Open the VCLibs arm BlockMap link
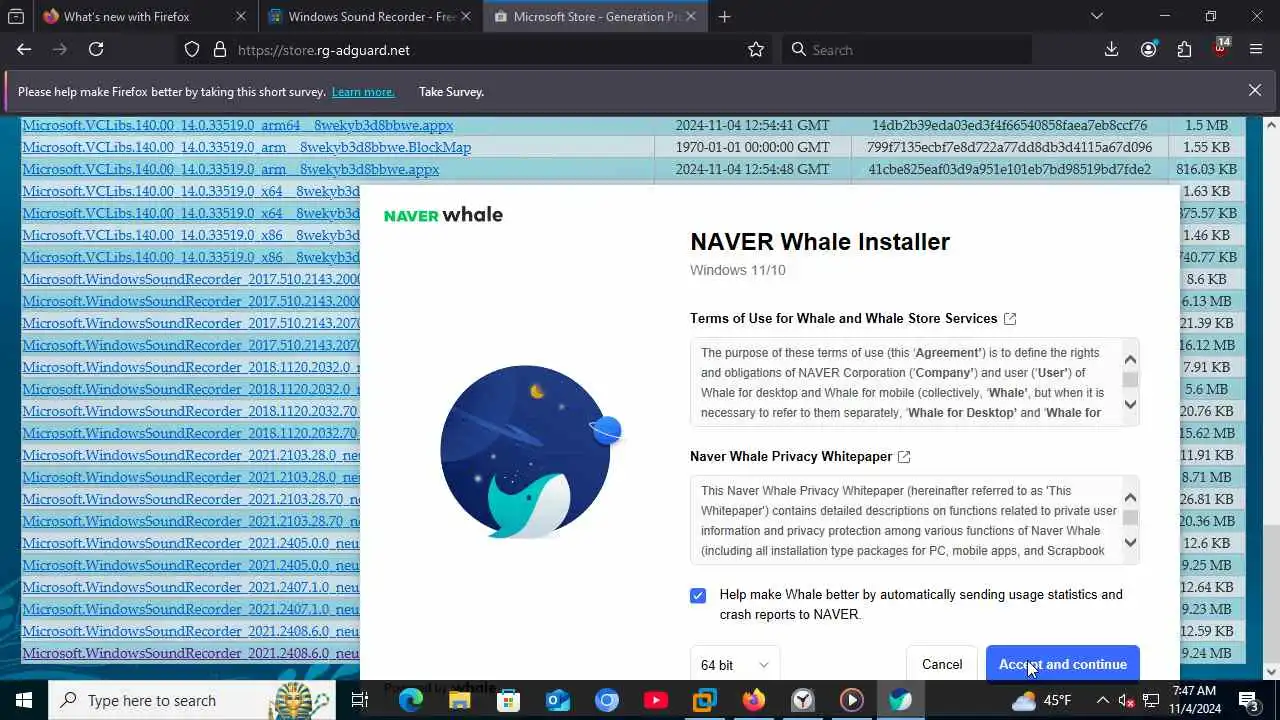1280x720 pixels. (247, 147)
